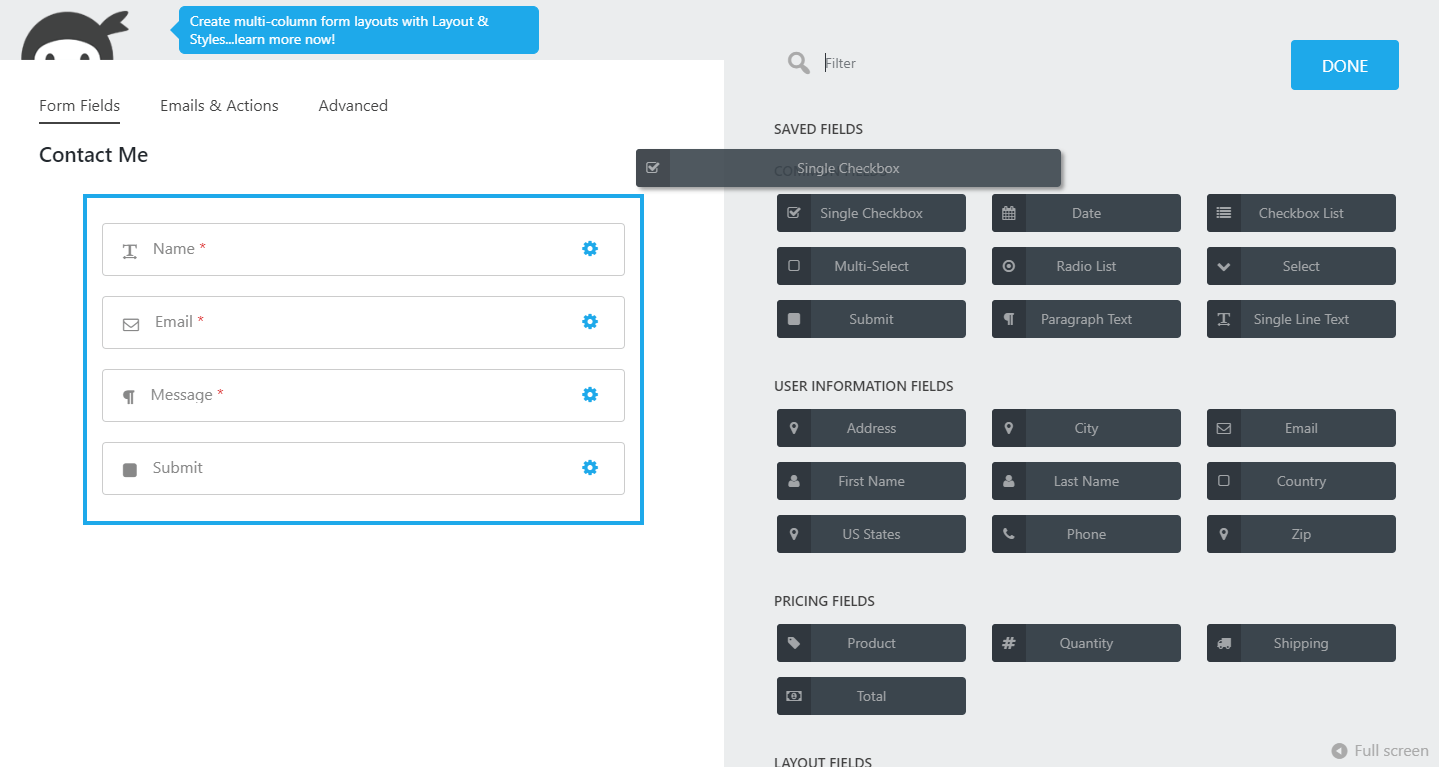
Task: Click the Paragraph Text pilcrow icon
Action: (1009, 319)
